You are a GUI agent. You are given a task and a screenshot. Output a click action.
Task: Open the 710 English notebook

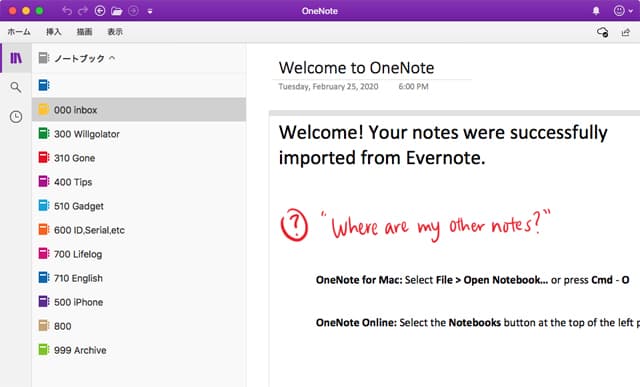click(x=139, y=278)
